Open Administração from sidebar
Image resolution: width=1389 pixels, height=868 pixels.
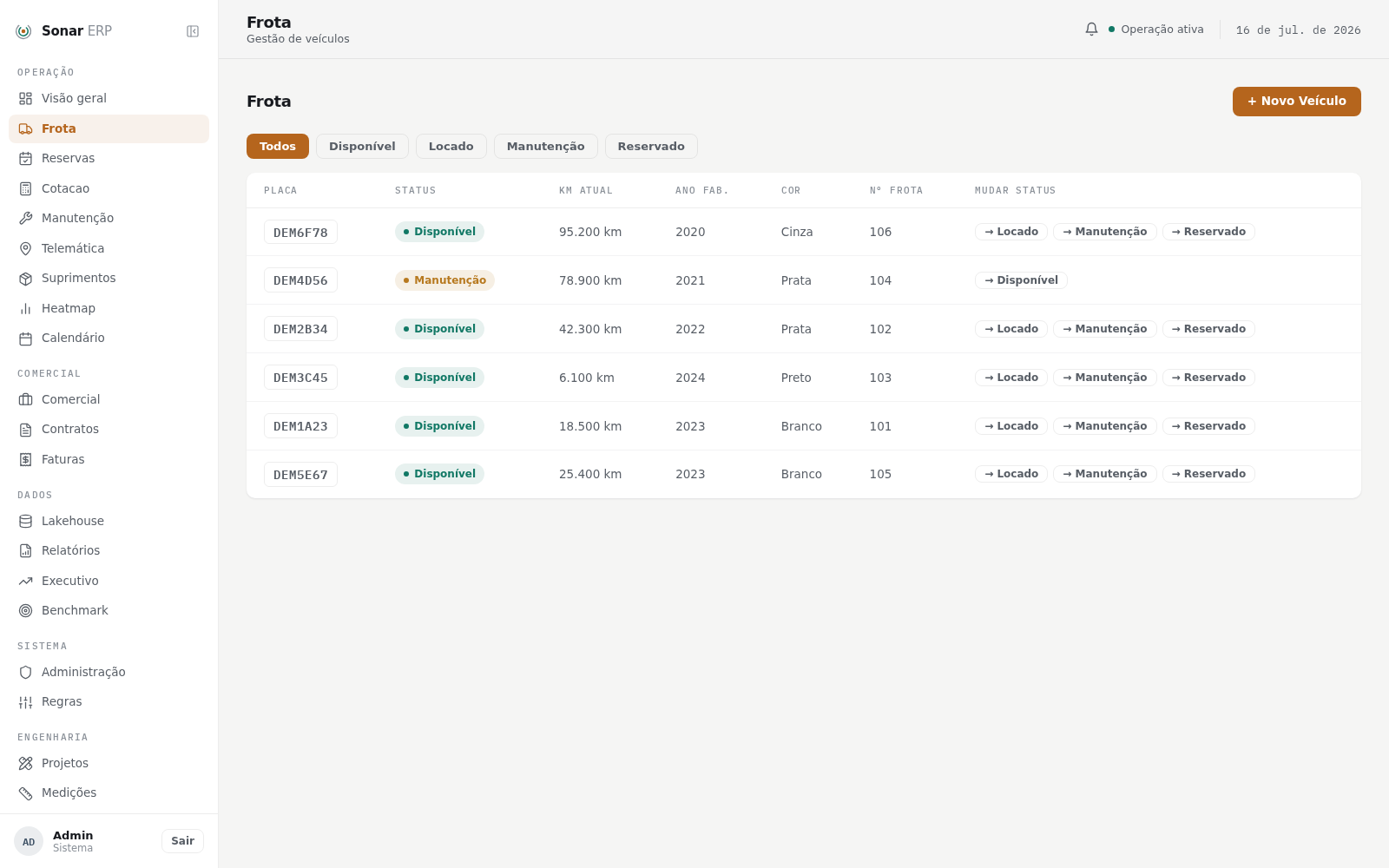pyautogui.click(x=109, y=672)
